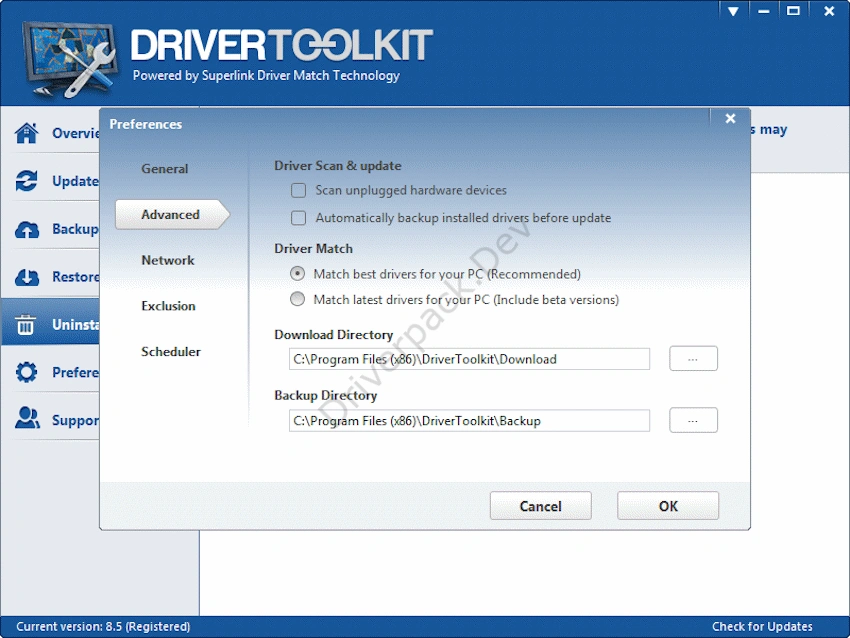Image resolution: width=850 pixels, height=638 pixels.
Task: Click the Support people icon
Action: pos(27,418)
